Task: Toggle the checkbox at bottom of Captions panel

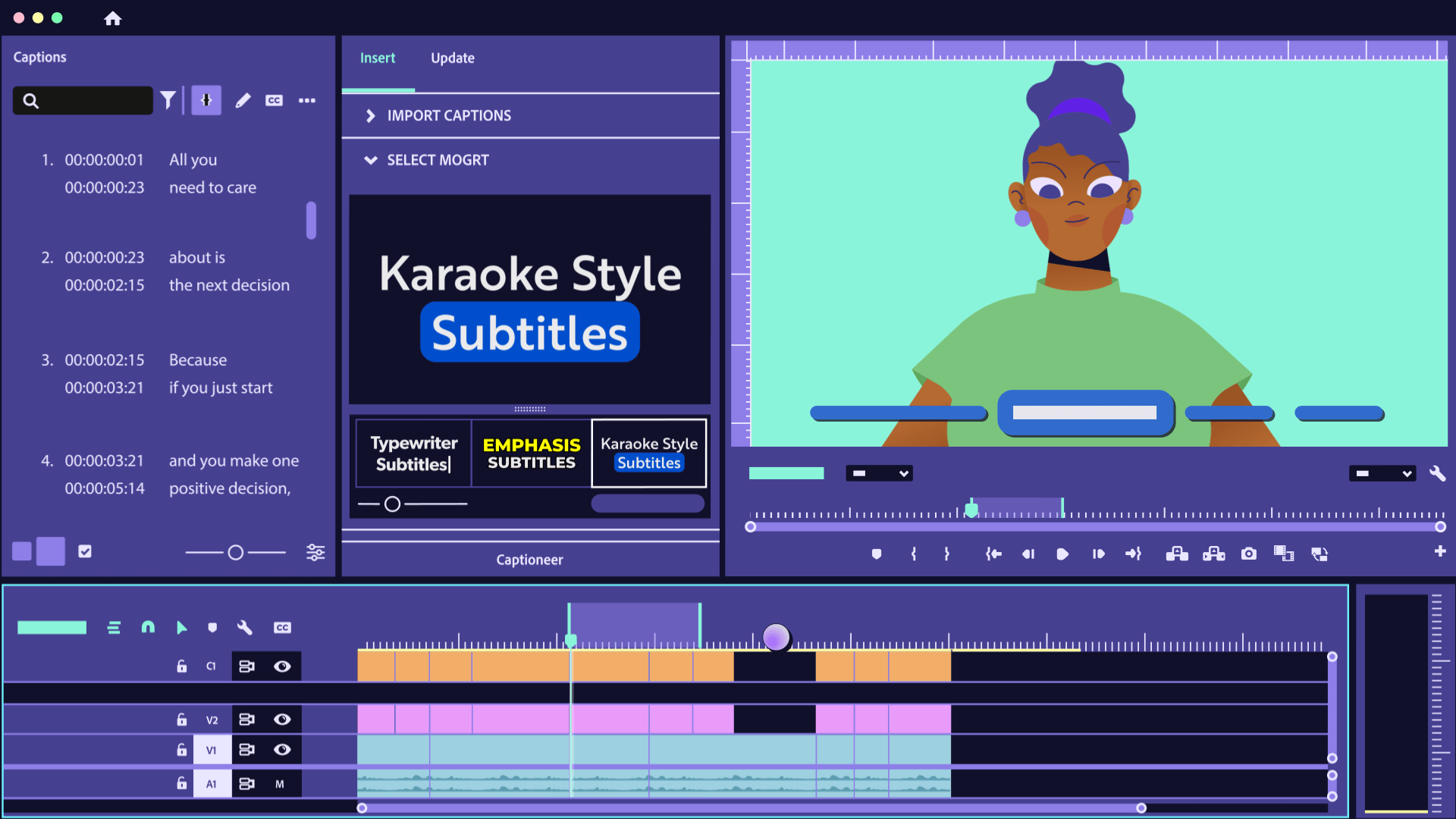Action: coord(85,551)
